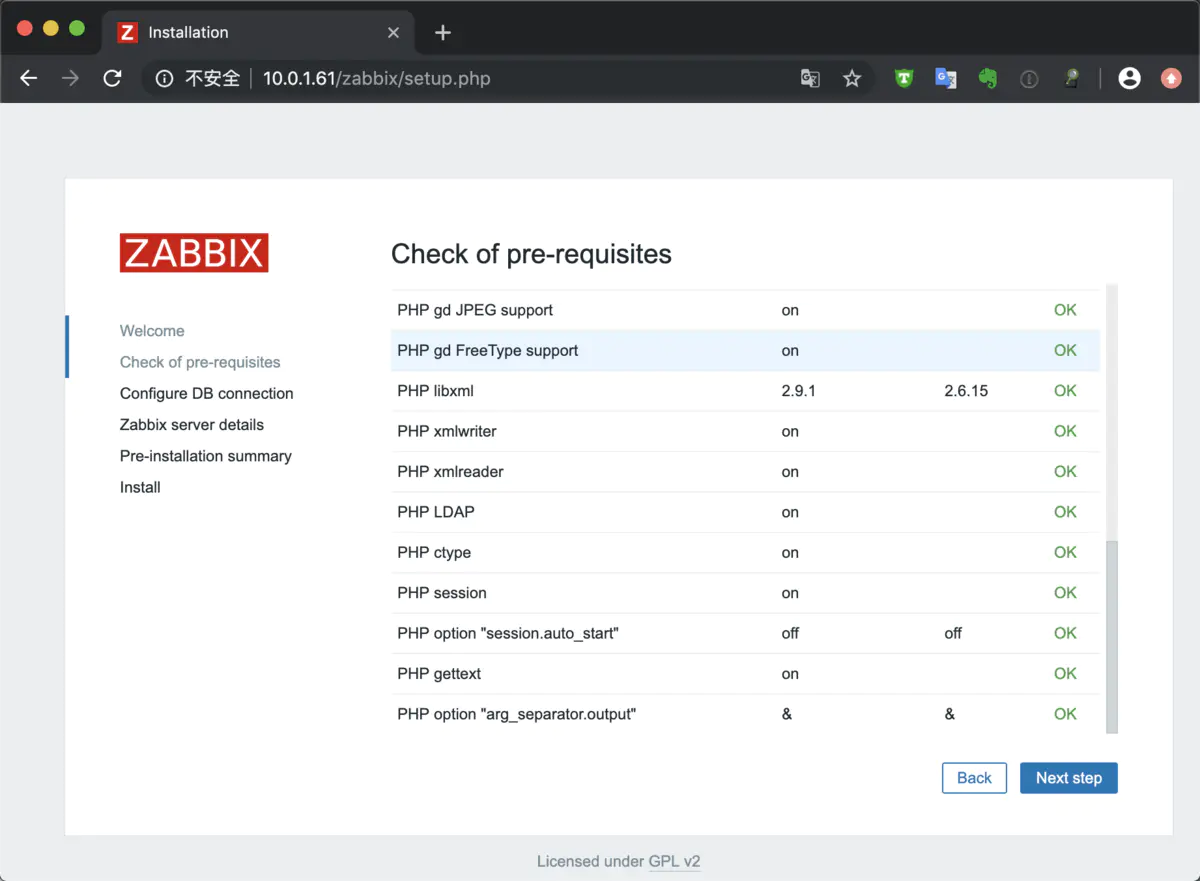Screen dimensions: 1200x881
Task: Click the macOS green fullscreen button
Action: tap(77, 29)
